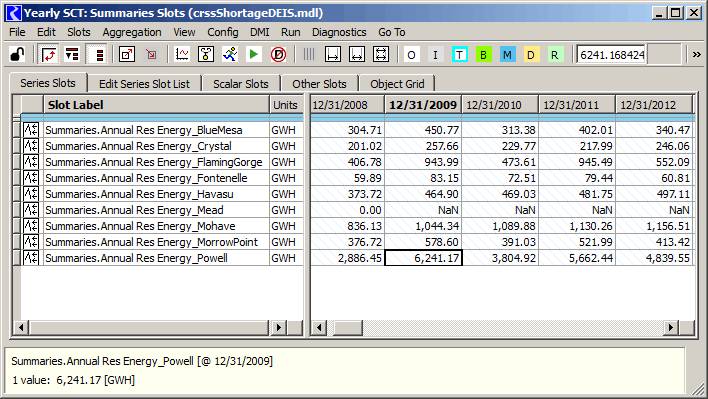Switch to the Other Slots tab
Screen dimensions: 708x399
click(319, 84)
